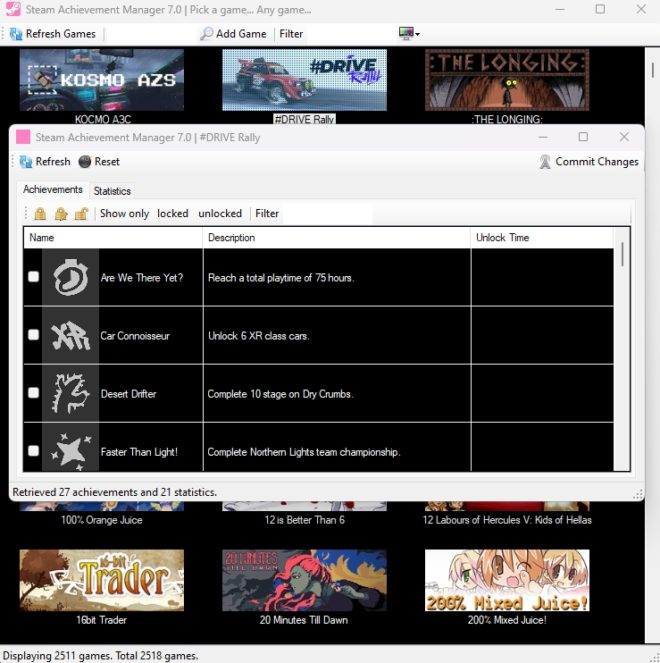Click the '12 is Better Than 6' label
Screen dimensions: 660x663
(x=304, y=520)
